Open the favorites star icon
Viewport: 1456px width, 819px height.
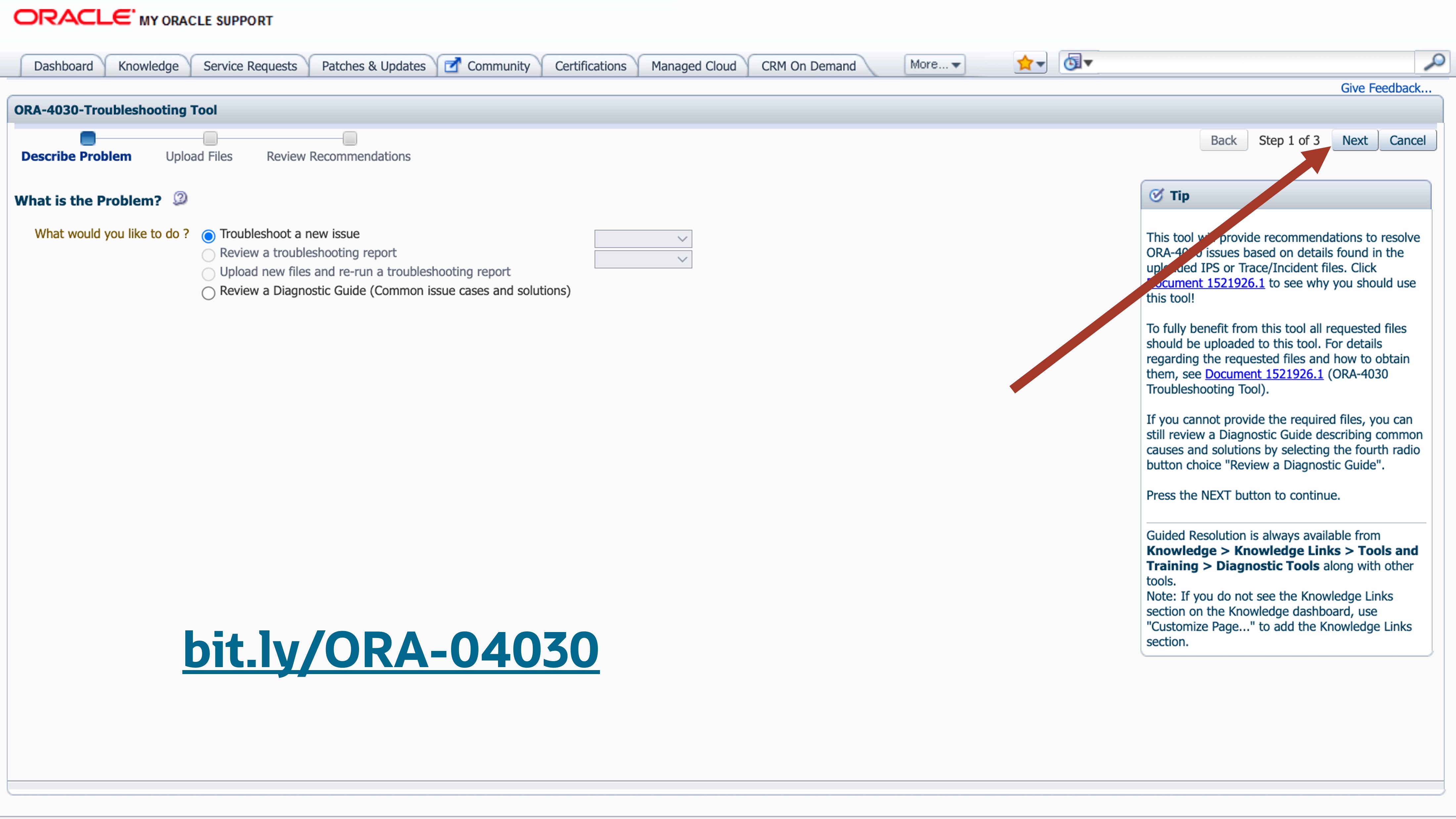(x=1025, y=63)
